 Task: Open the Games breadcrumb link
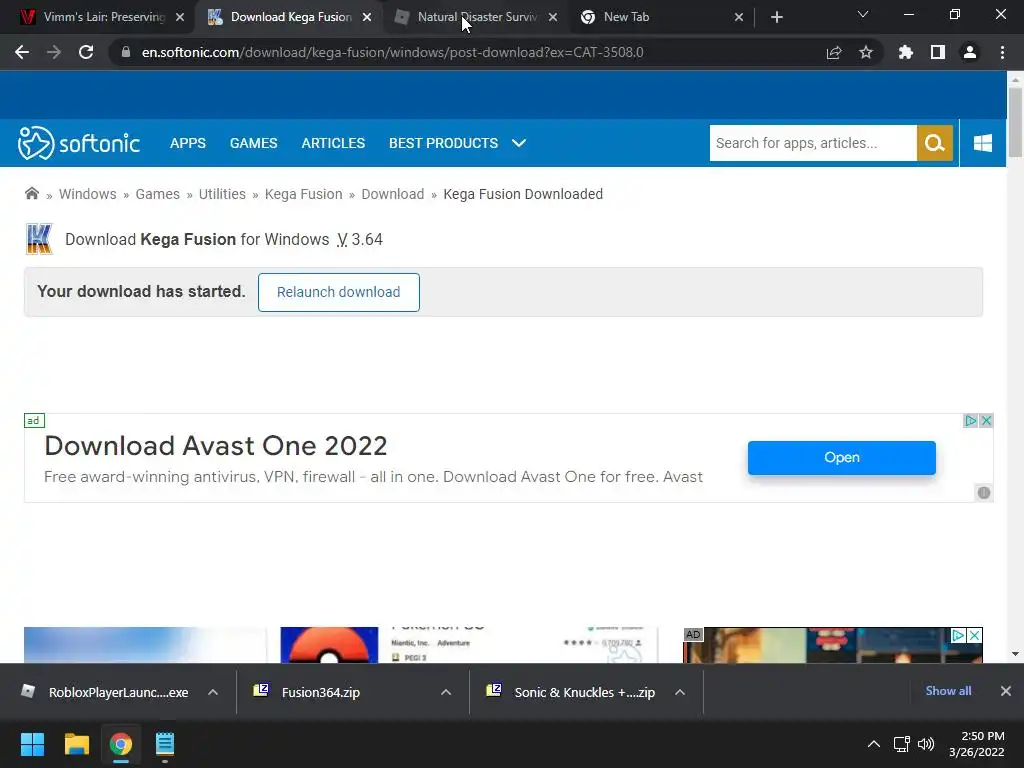[x=157, y=194]
